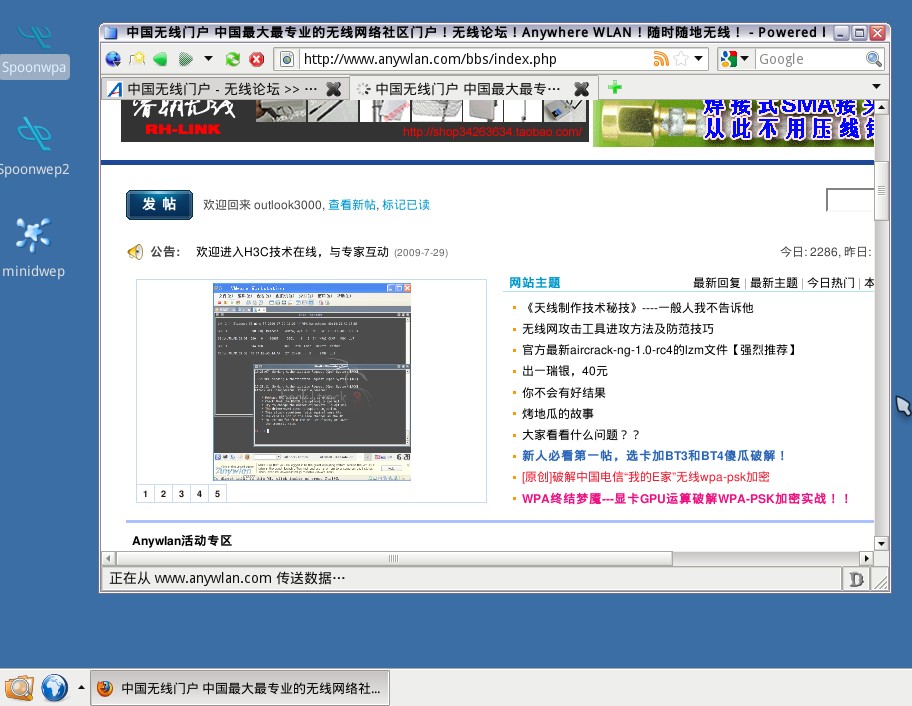The width and height of the screenshot is (912, 706).
Task: Switch slideshow to image 1
Action: 145,494
